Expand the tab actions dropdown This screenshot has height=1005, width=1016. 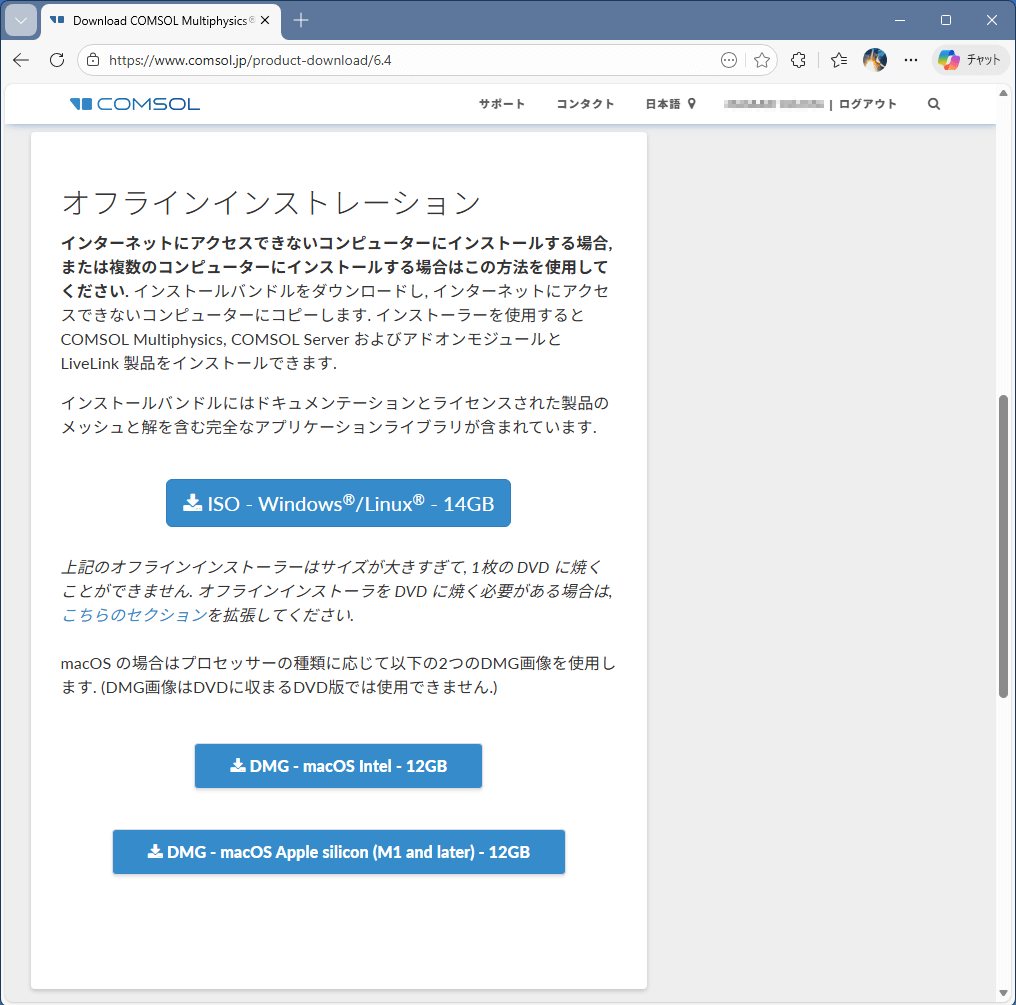click(x=21, y=20)
